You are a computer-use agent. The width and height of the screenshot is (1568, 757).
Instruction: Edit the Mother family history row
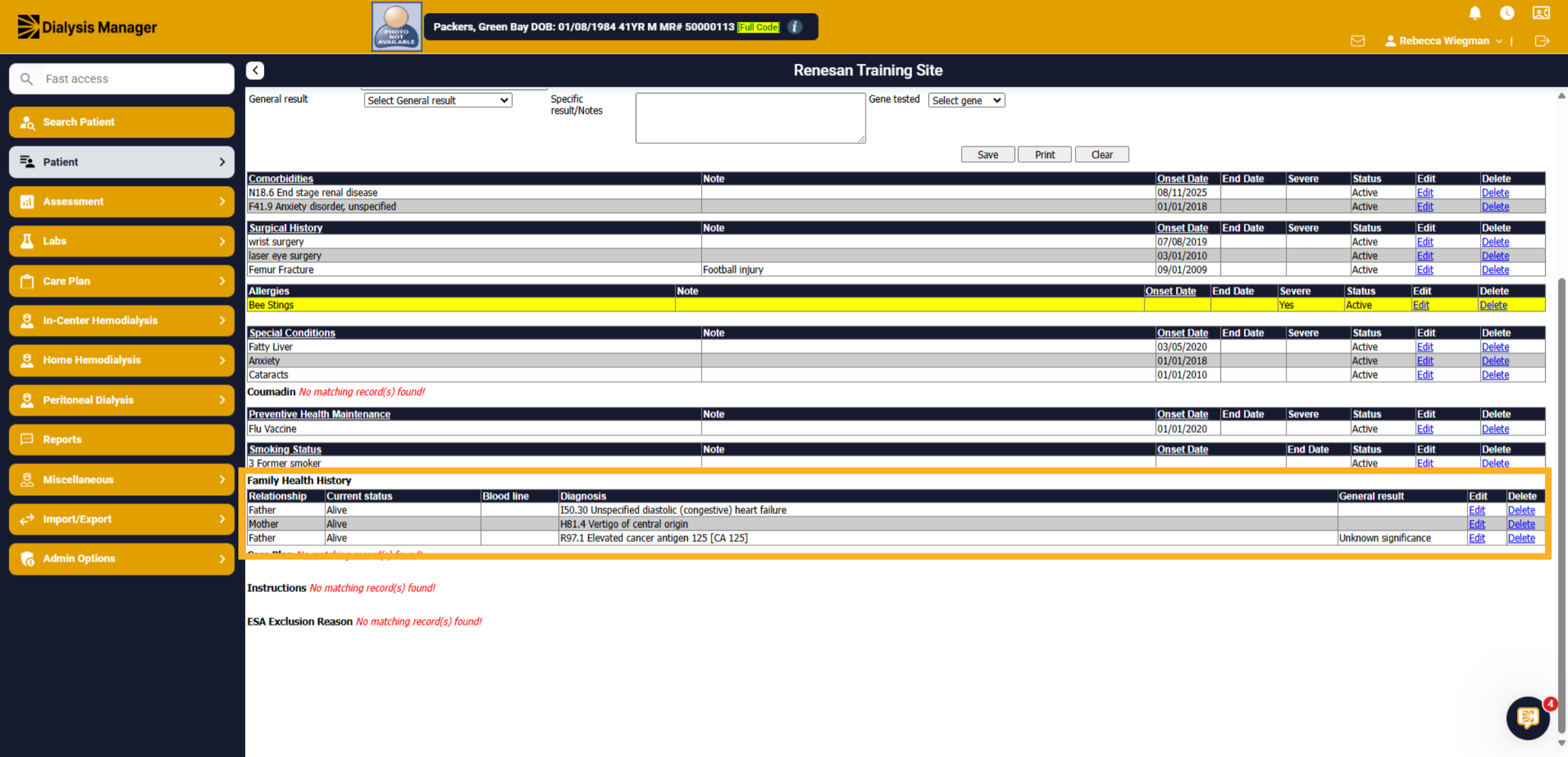[x=1477, y=524]
